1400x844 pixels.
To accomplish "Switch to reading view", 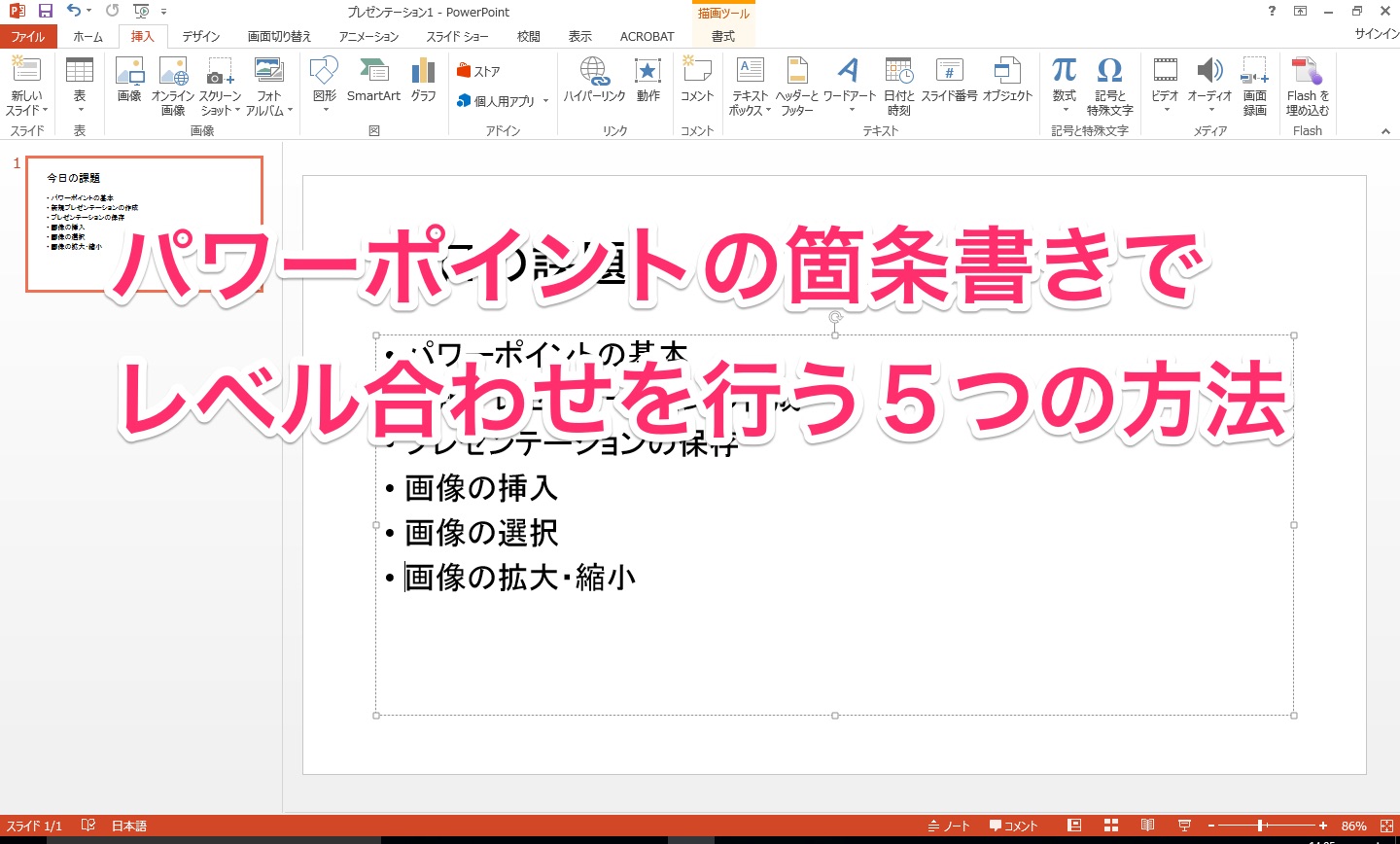I will coord(1148,826).
